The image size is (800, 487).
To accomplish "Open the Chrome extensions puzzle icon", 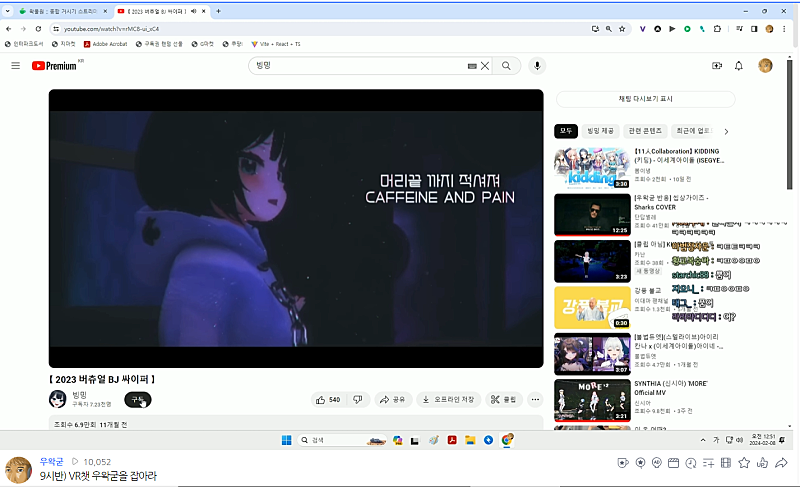I will point(717,29).
